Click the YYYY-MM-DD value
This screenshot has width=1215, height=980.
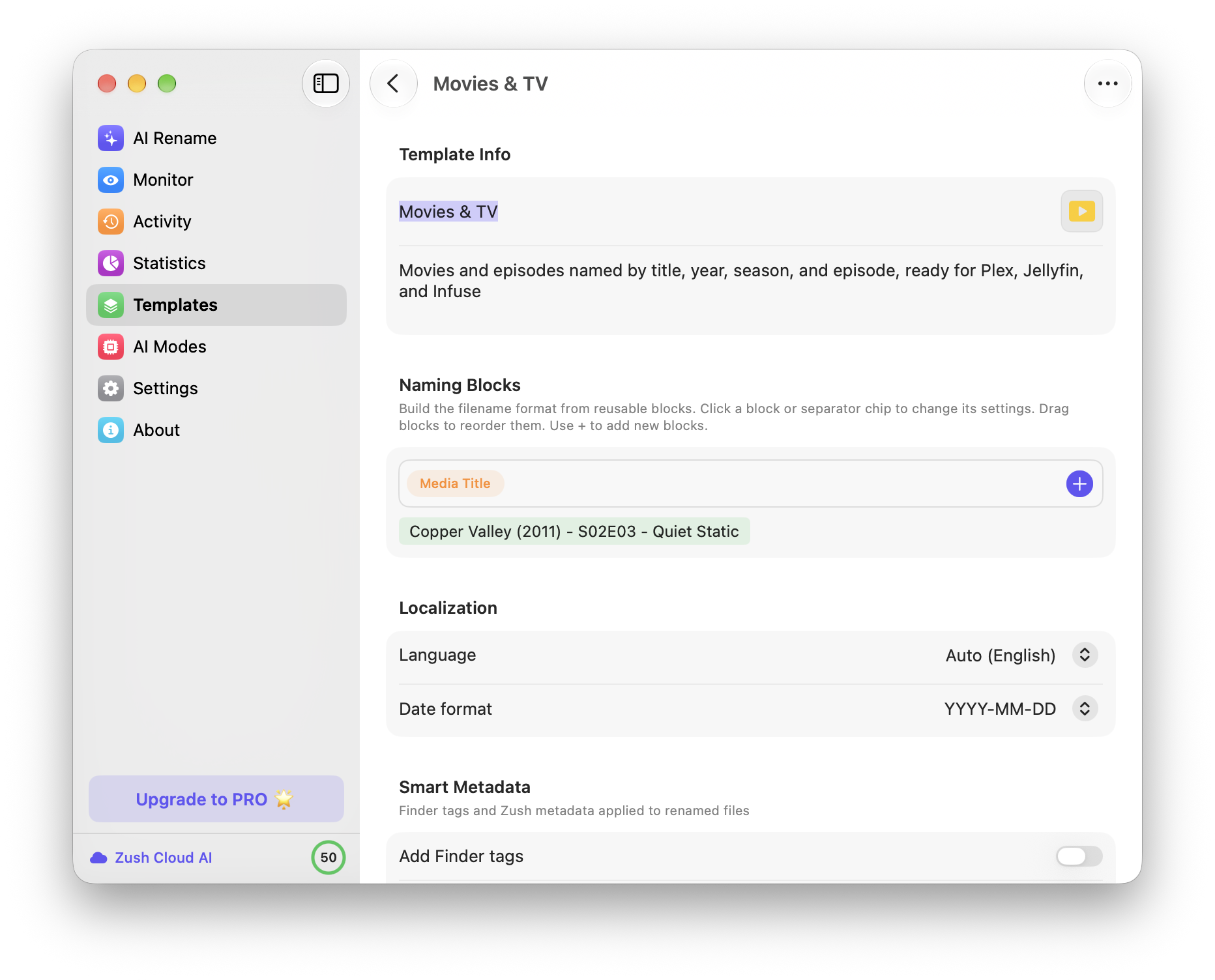(x=1001, y=709)
